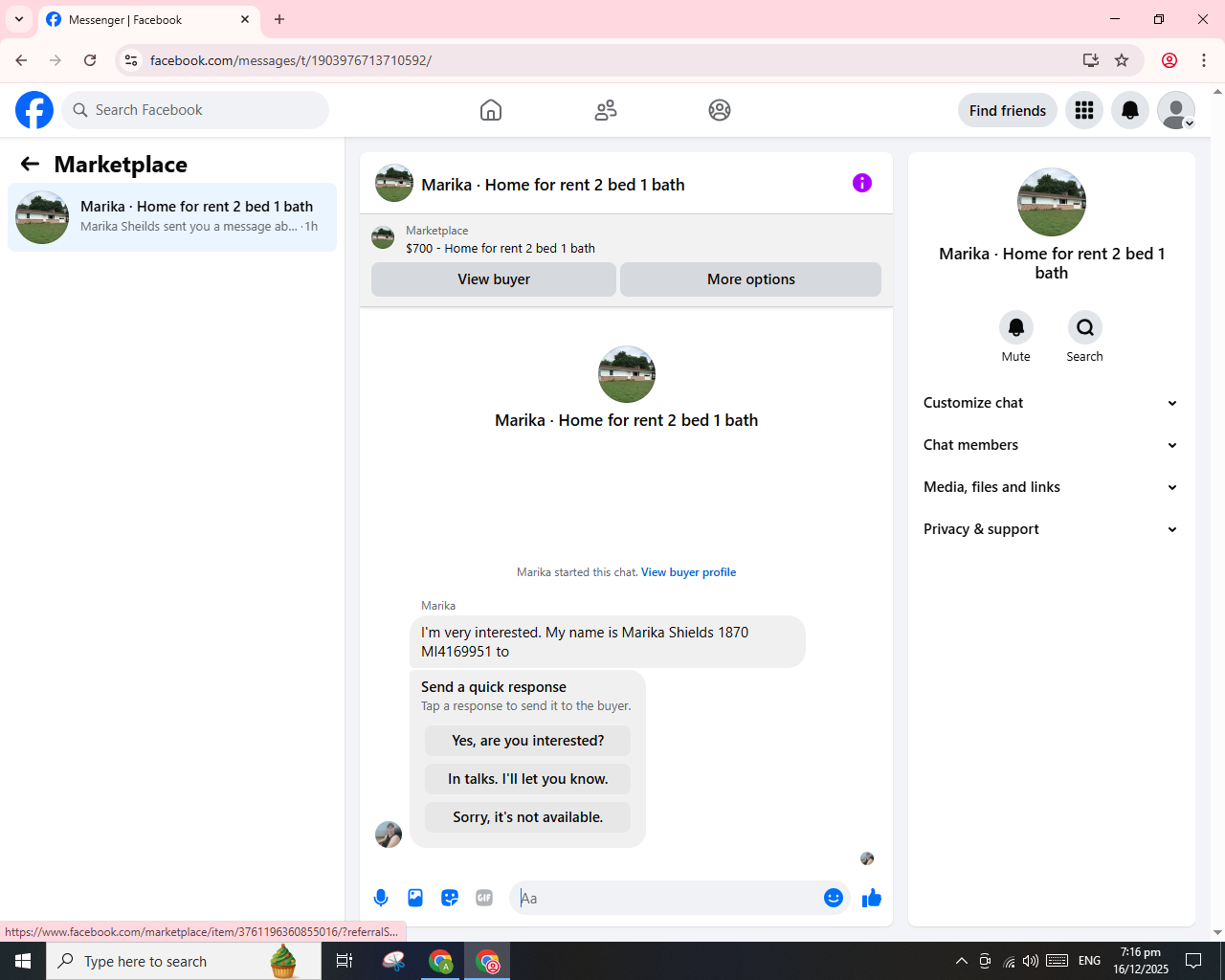Click the Windows taskbar search box

(184, 961)
